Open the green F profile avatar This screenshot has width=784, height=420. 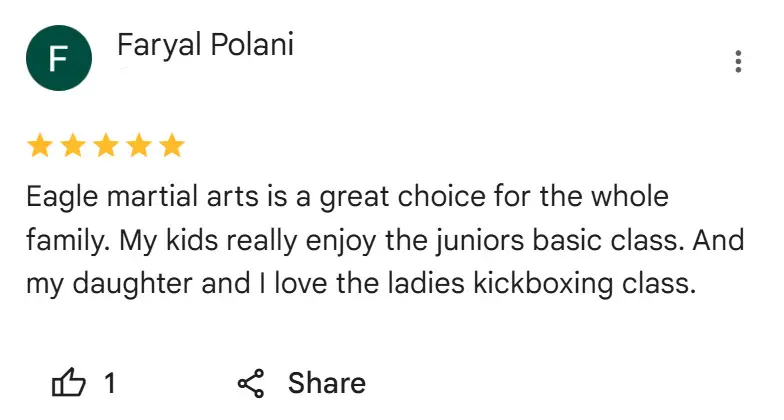pos(59,58)
